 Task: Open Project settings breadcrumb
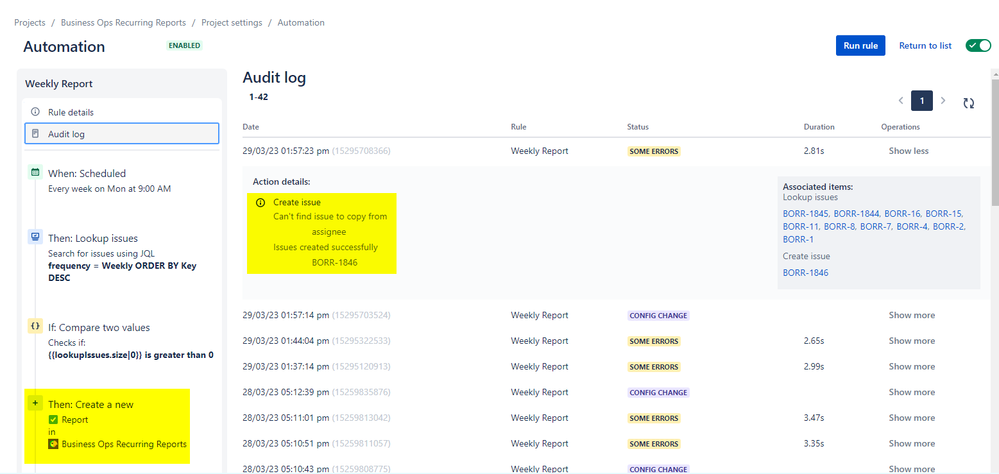click(x=232, y=22)
